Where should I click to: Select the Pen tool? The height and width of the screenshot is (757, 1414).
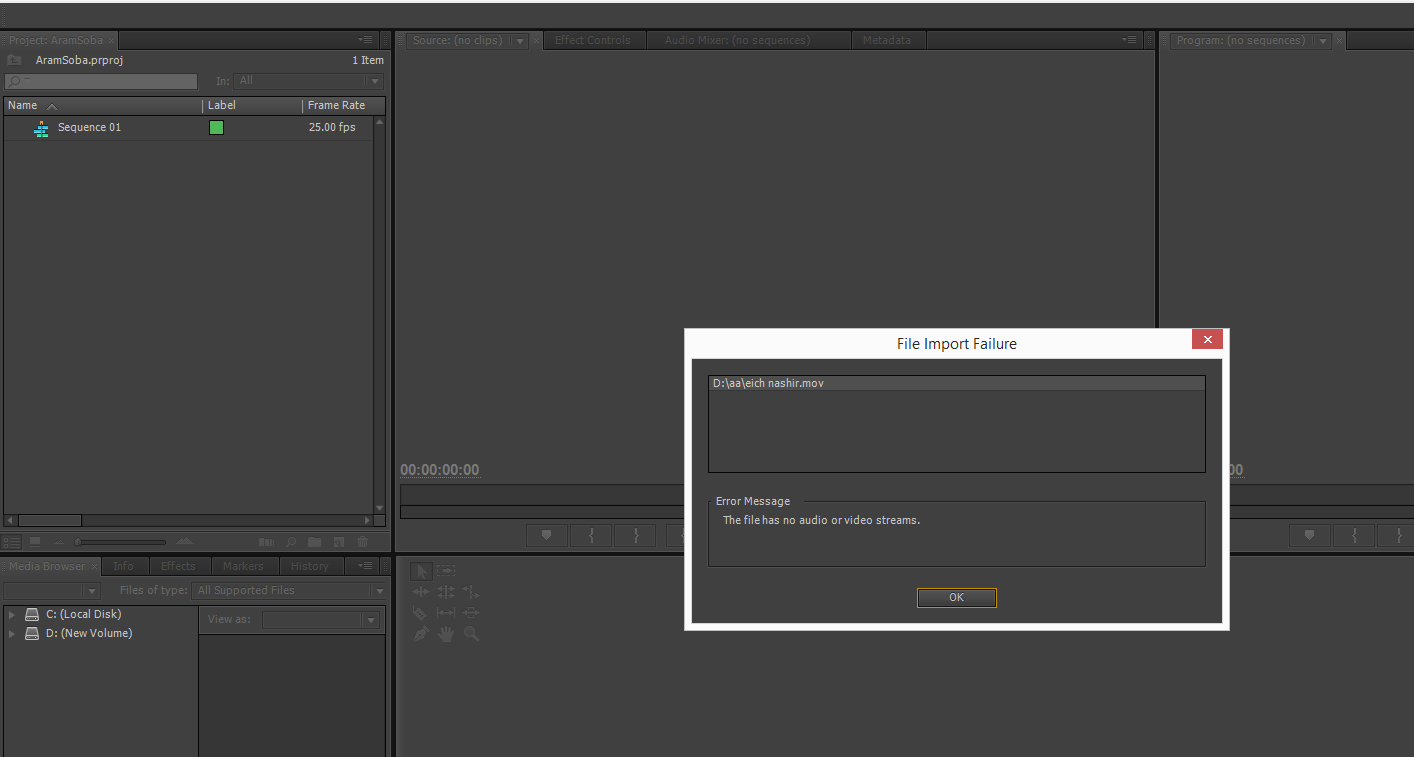pos(421,634)
